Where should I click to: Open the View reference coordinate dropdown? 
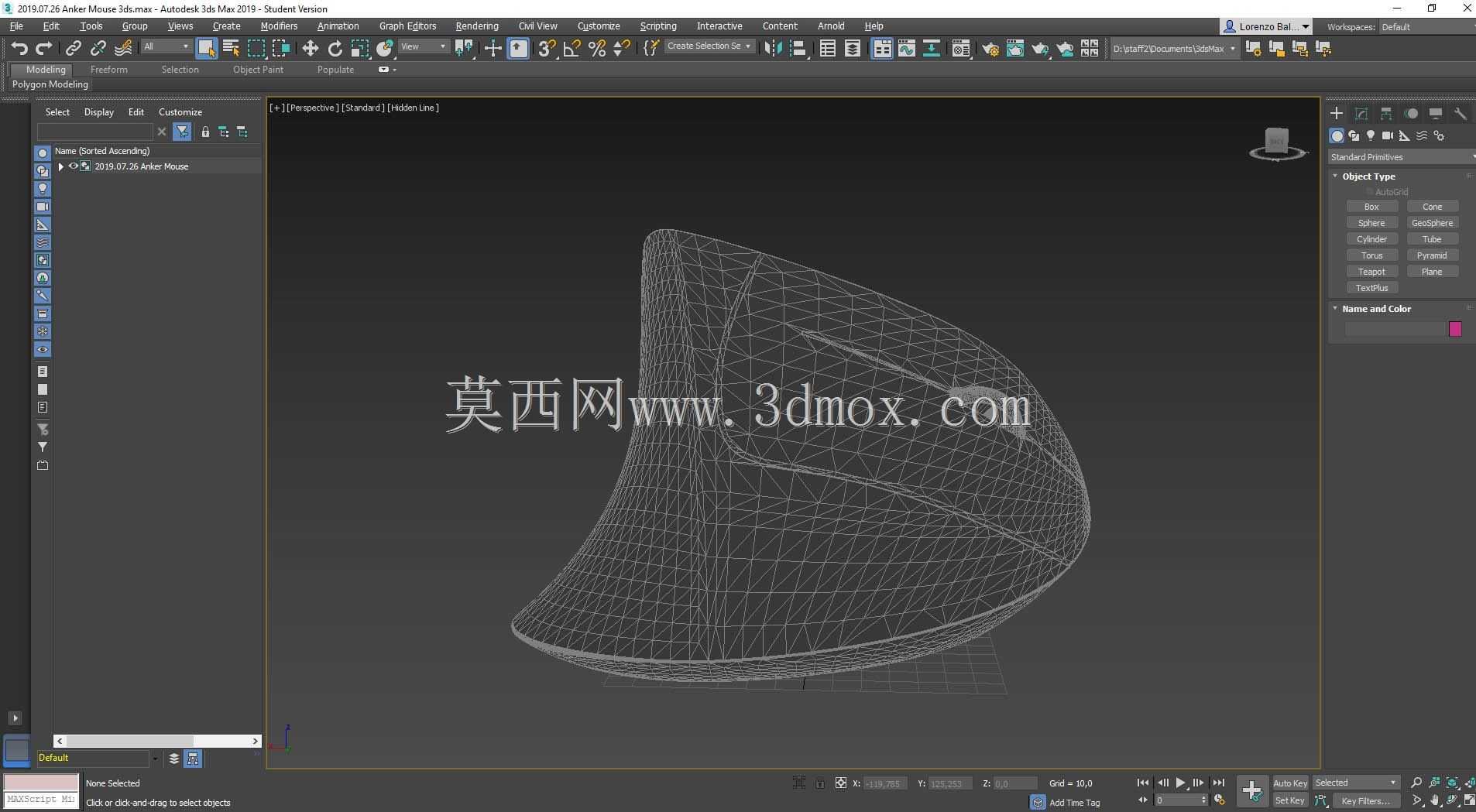pyautogui.click(x=423, y=46)
